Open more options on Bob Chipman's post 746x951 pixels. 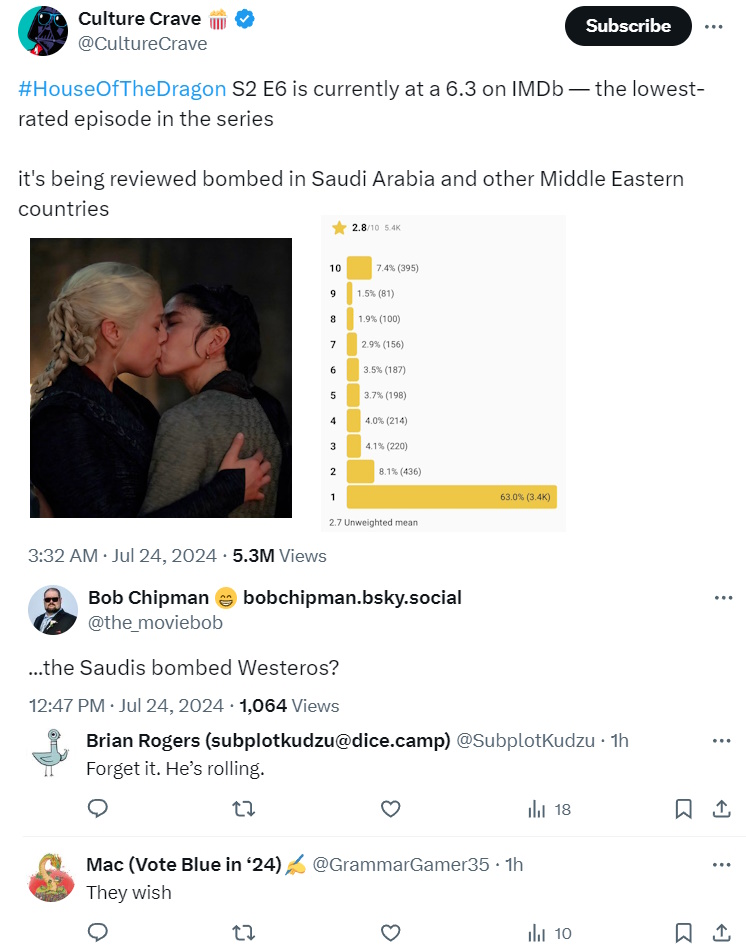coord(723,598)
